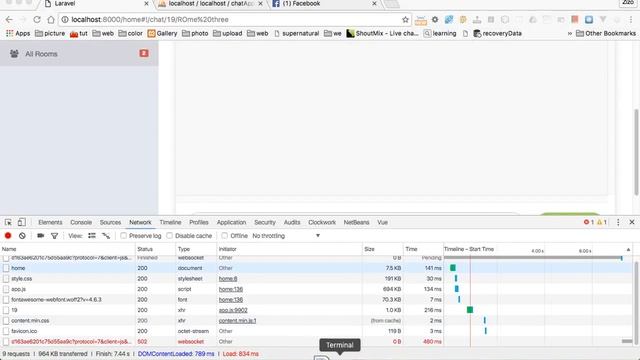This screenshot has width=640, height=360.
Task: Enable Preserve log checkbox
Action: 123,236
